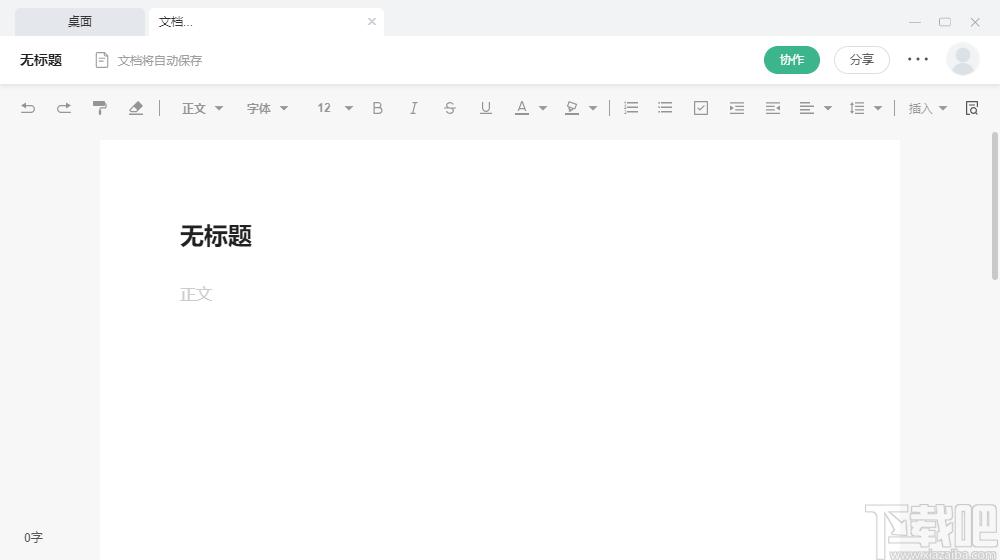Click the green 协作 collaborate button

click(x=791, y=60)
